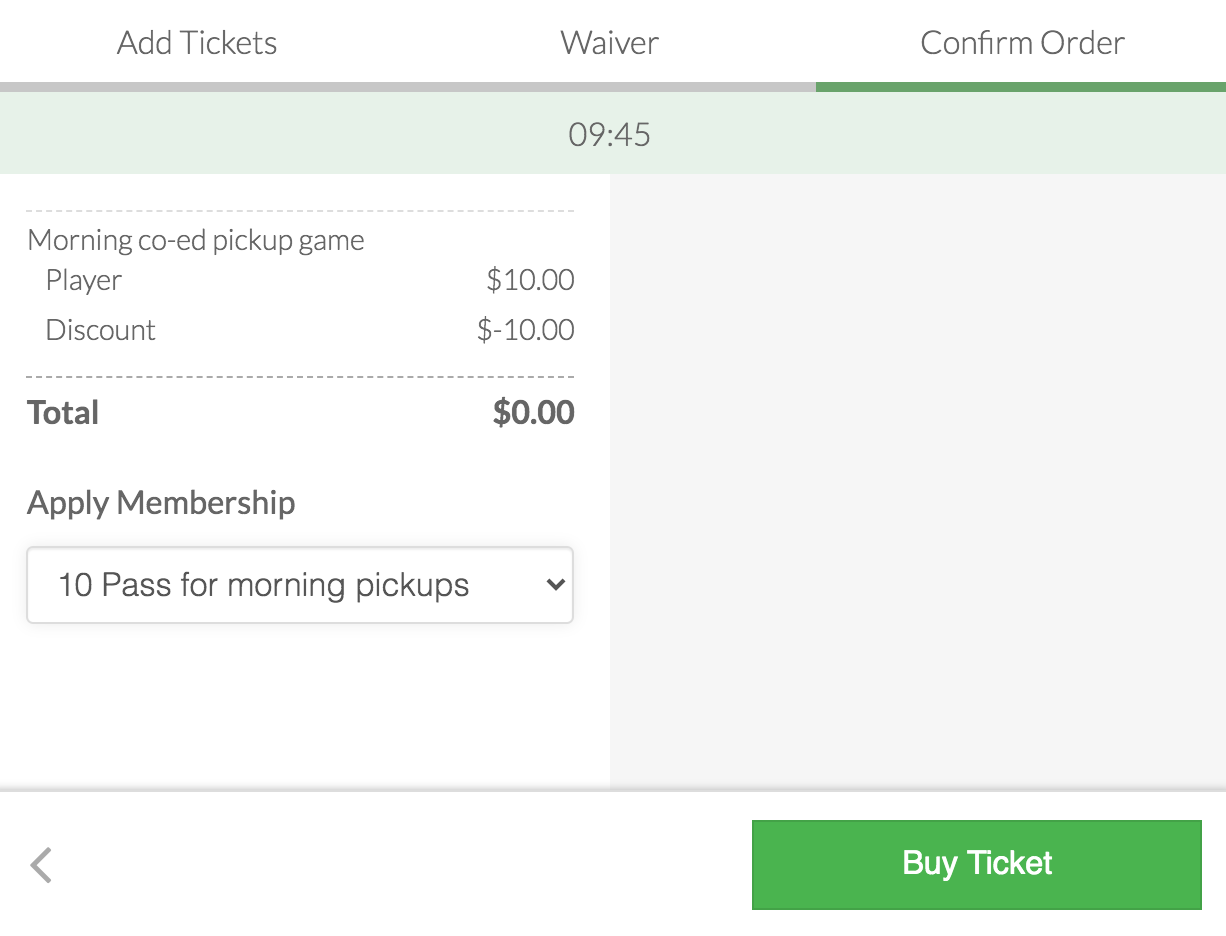Click the Discount line label
1226x936 pixels.
coord(101,330)
